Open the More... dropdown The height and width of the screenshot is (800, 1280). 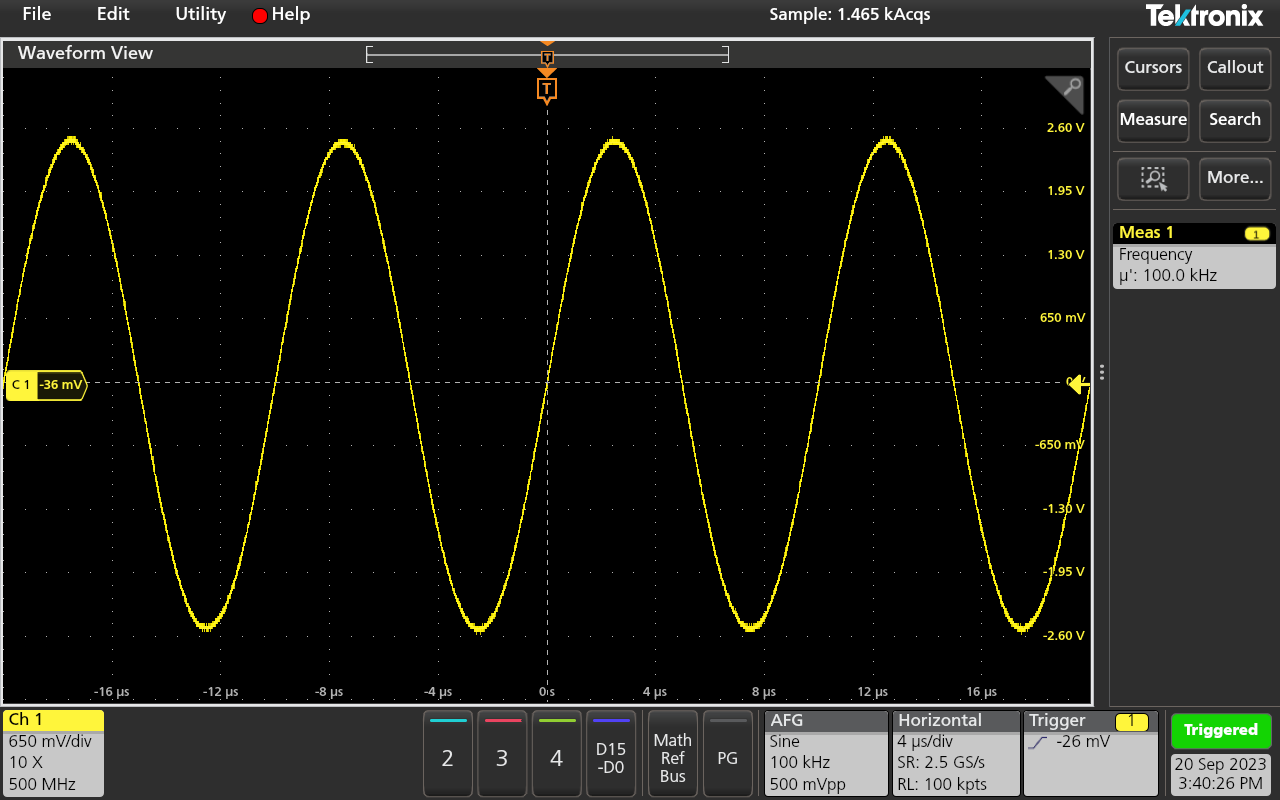[x=1235, y=178]
